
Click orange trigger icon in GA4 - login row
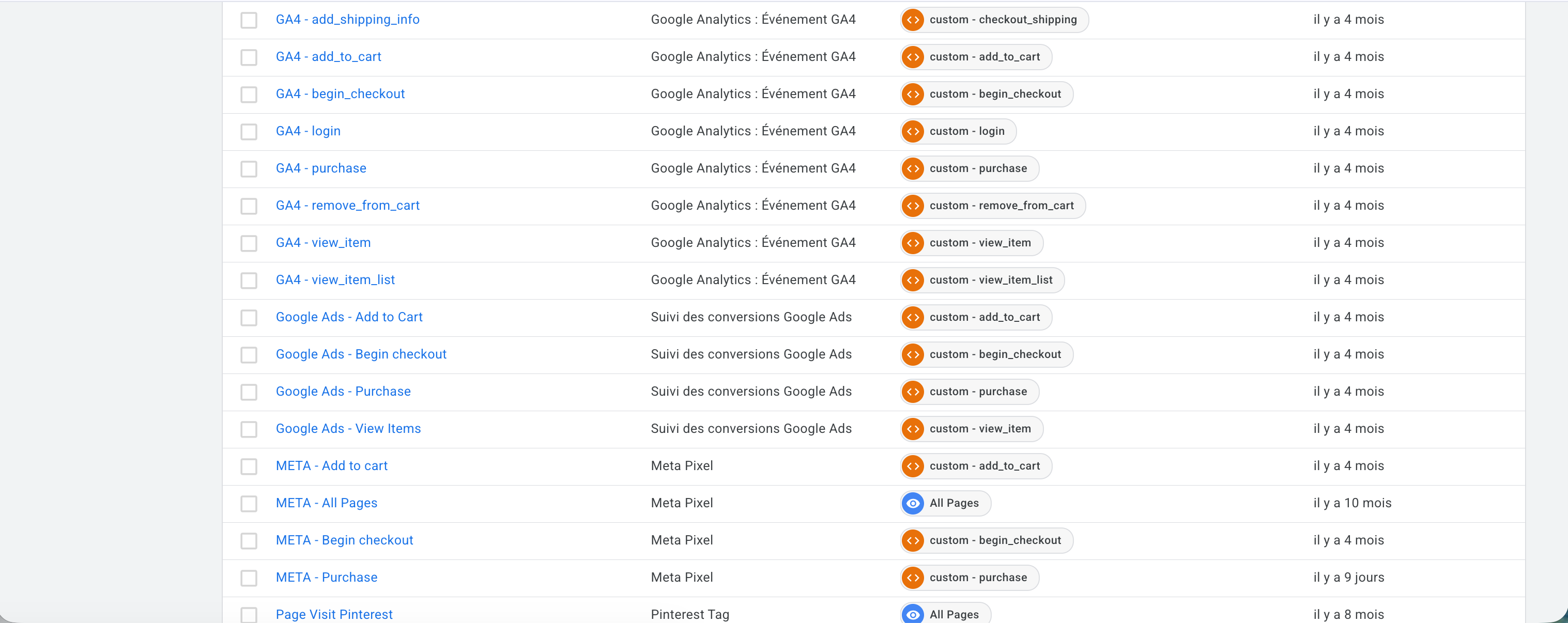913,131
